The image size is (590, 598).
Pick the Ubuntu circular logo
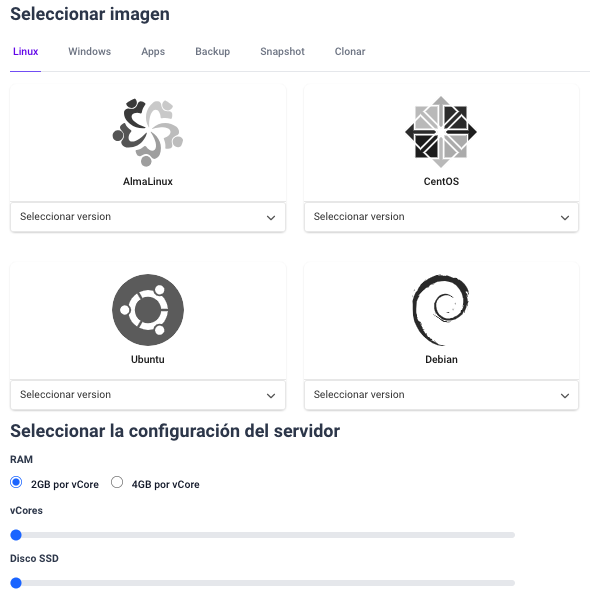[x=148, y=310]
